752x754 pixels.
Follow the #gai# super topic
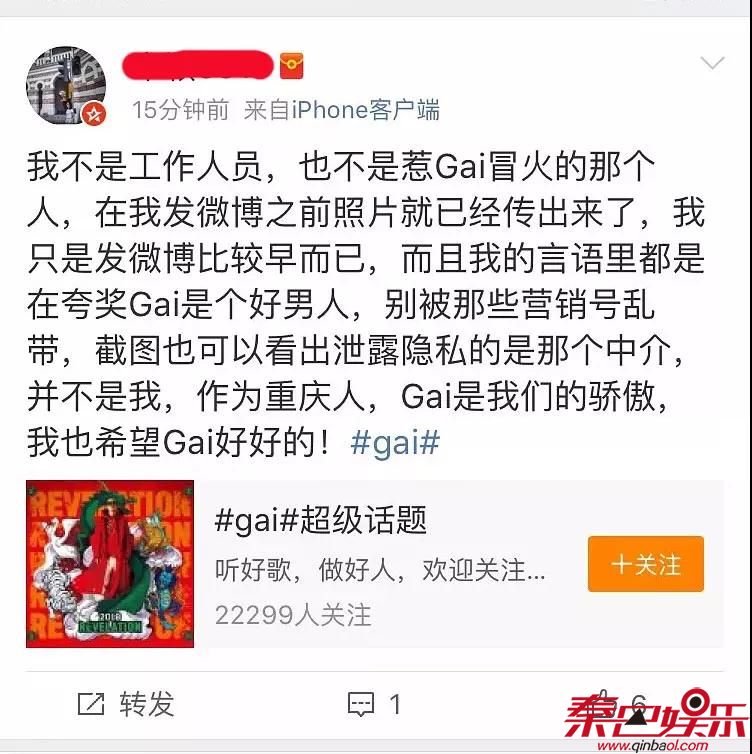646,564
